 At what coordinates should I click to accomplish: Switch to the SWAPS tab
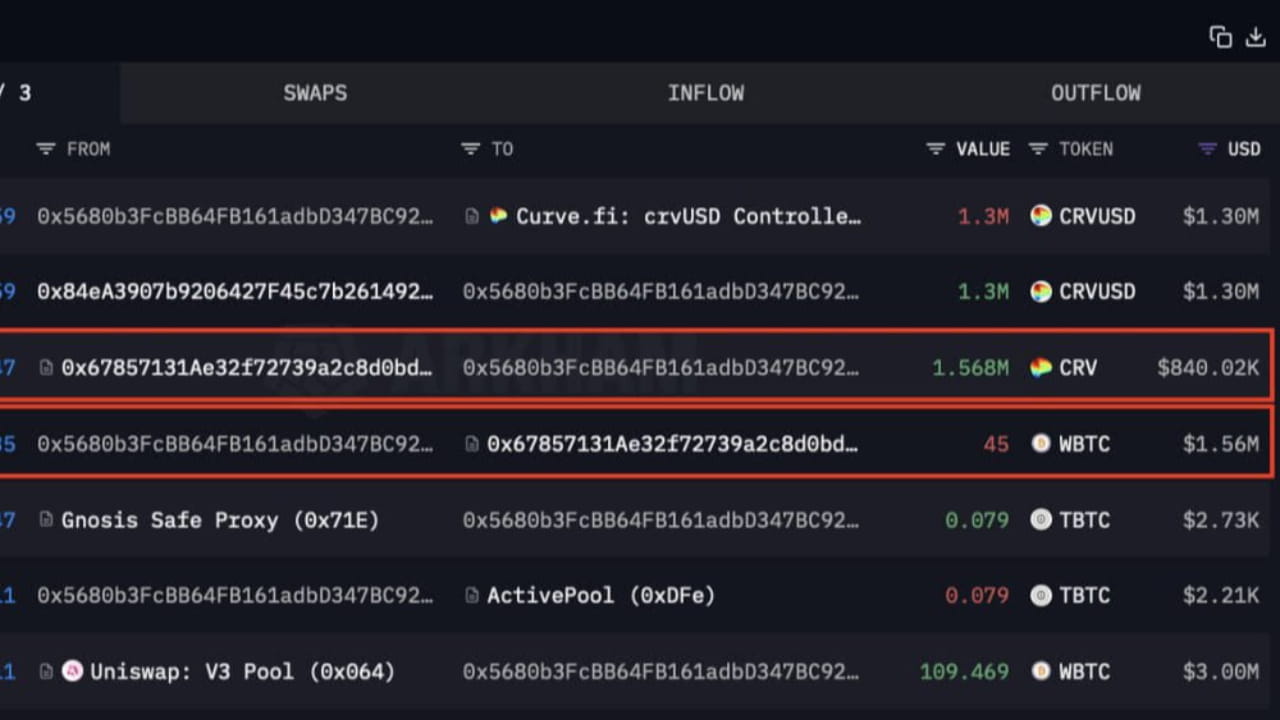315,93
